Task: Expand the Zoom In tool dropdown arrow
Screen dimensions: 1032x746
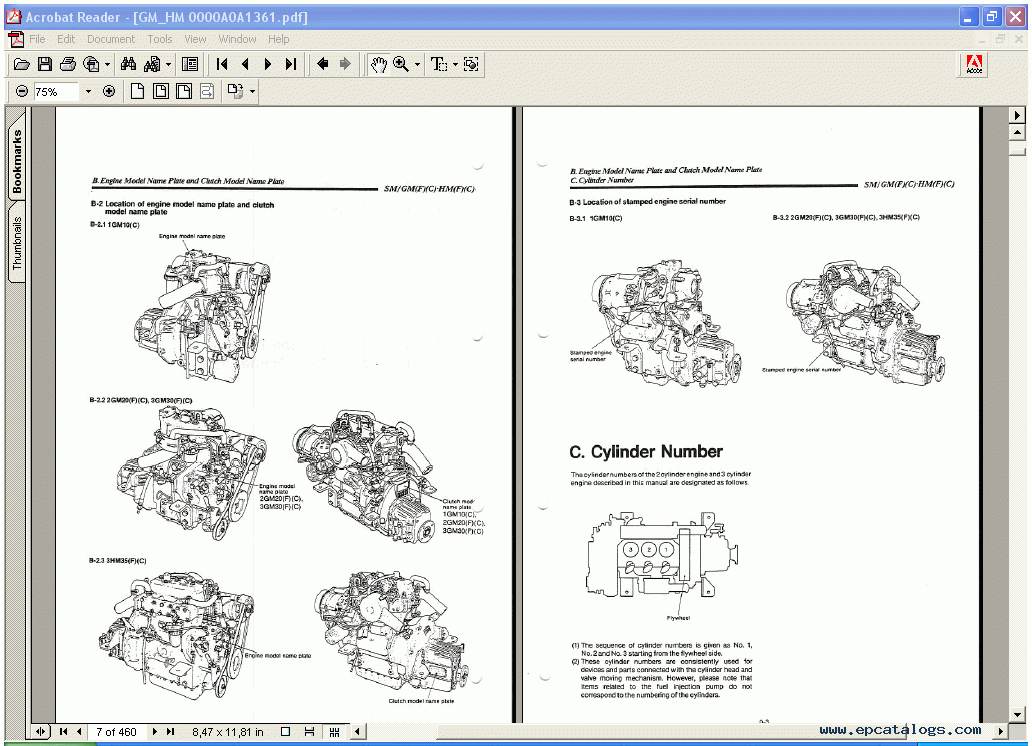Action: coord(417,64)
